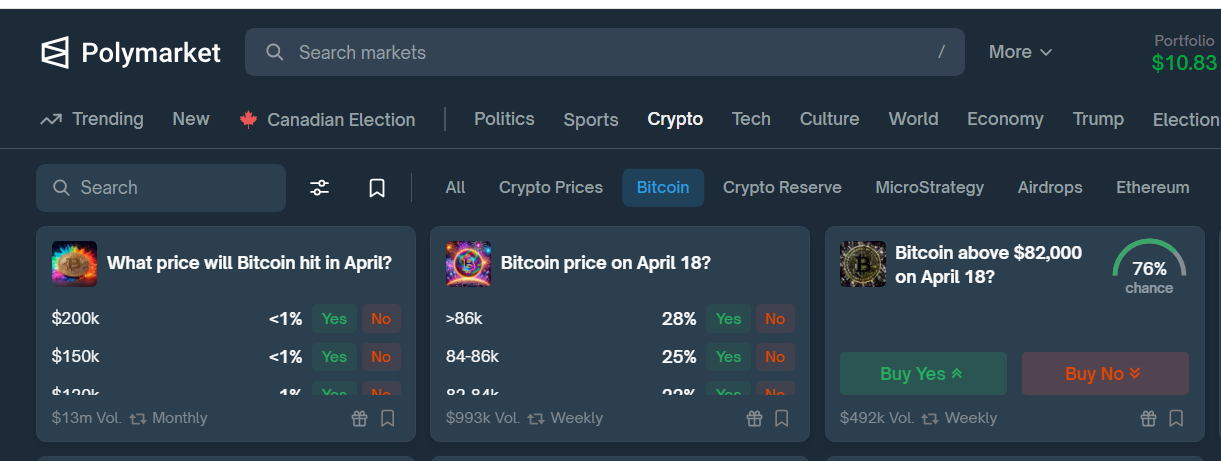Click the Polymarket logo icon
1221x461 pixels.
click(55, 52)
